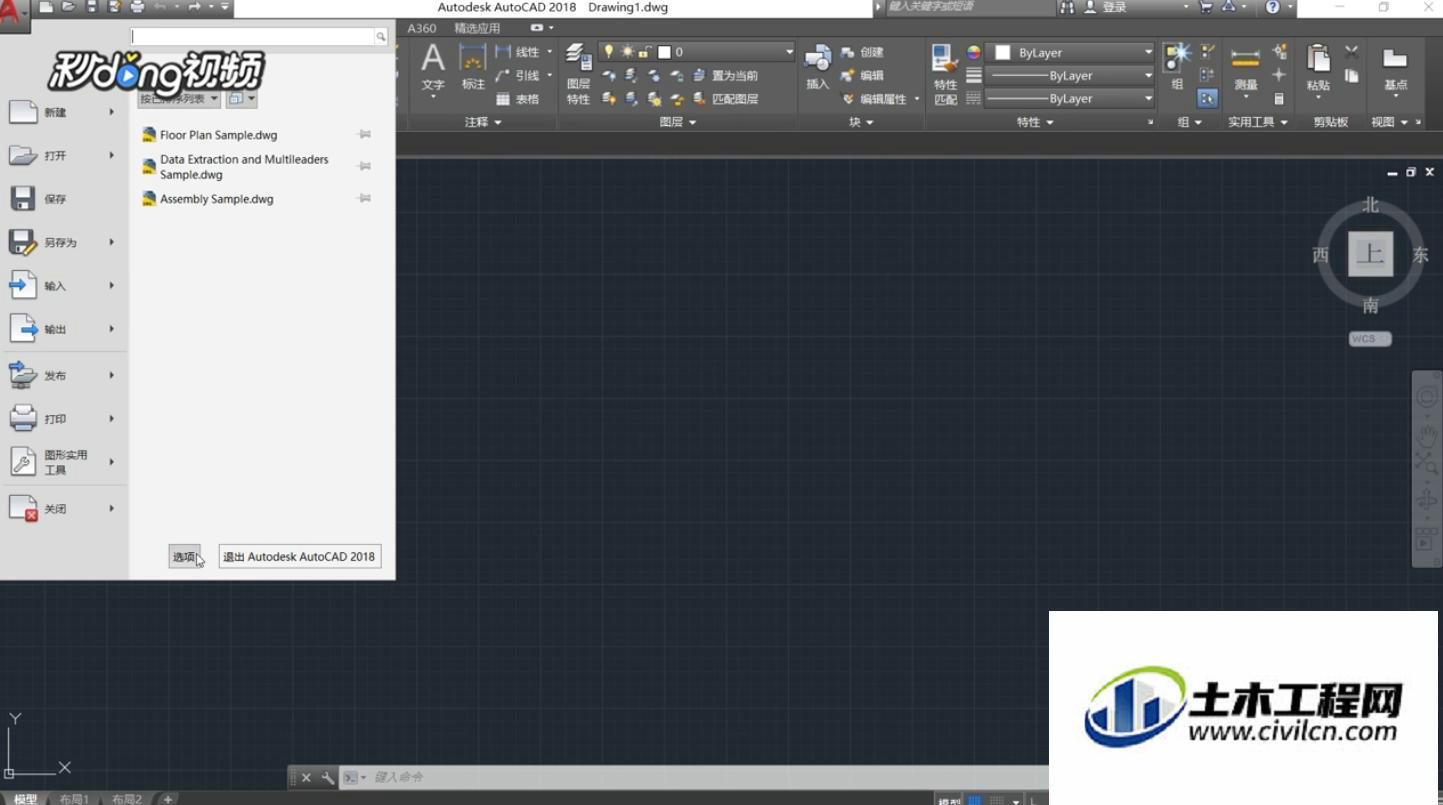Expand the 块 (Block) panel
The image size is (1443, 805).
pyautogui.click(x=861, y=122)
